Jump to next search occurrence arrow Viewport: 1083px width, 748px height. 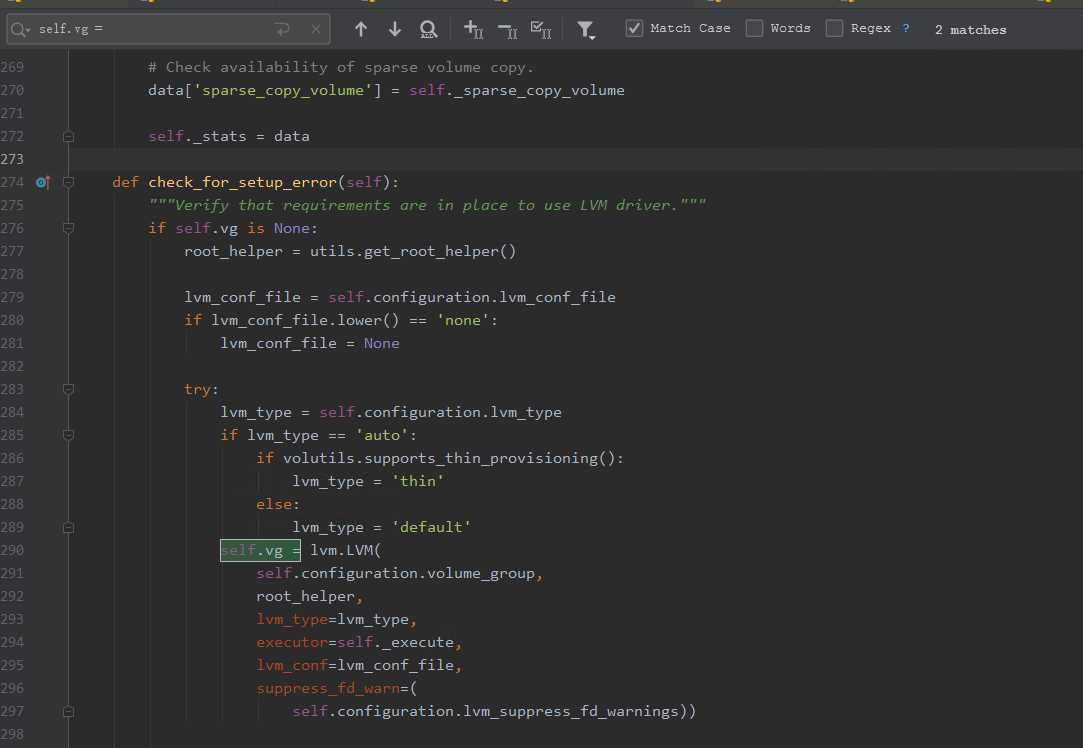[x=395, y=29]
